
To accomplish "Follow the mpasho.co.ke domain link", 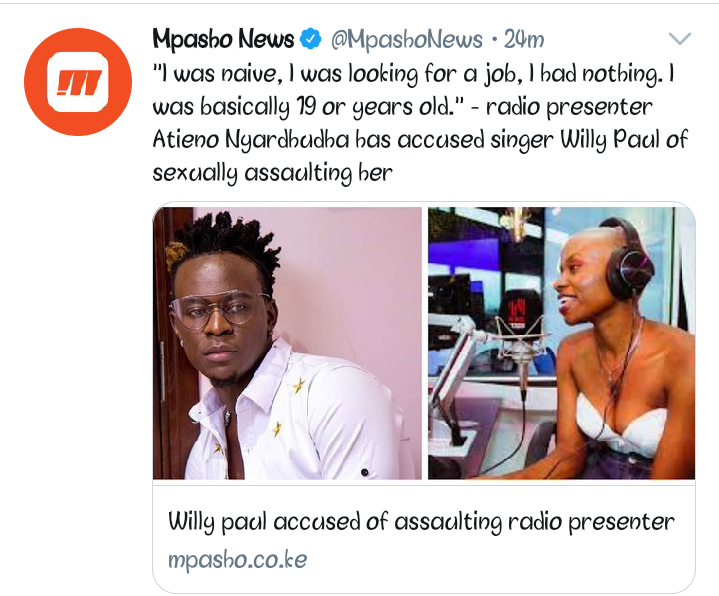I will point(238,560).
